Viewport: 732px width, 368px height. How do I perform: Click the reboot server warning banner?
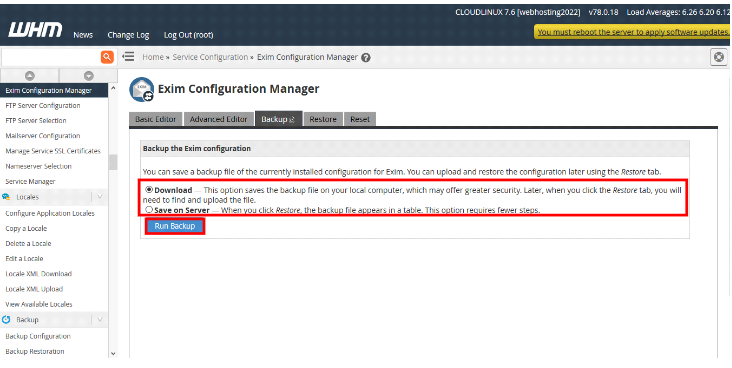632,32
